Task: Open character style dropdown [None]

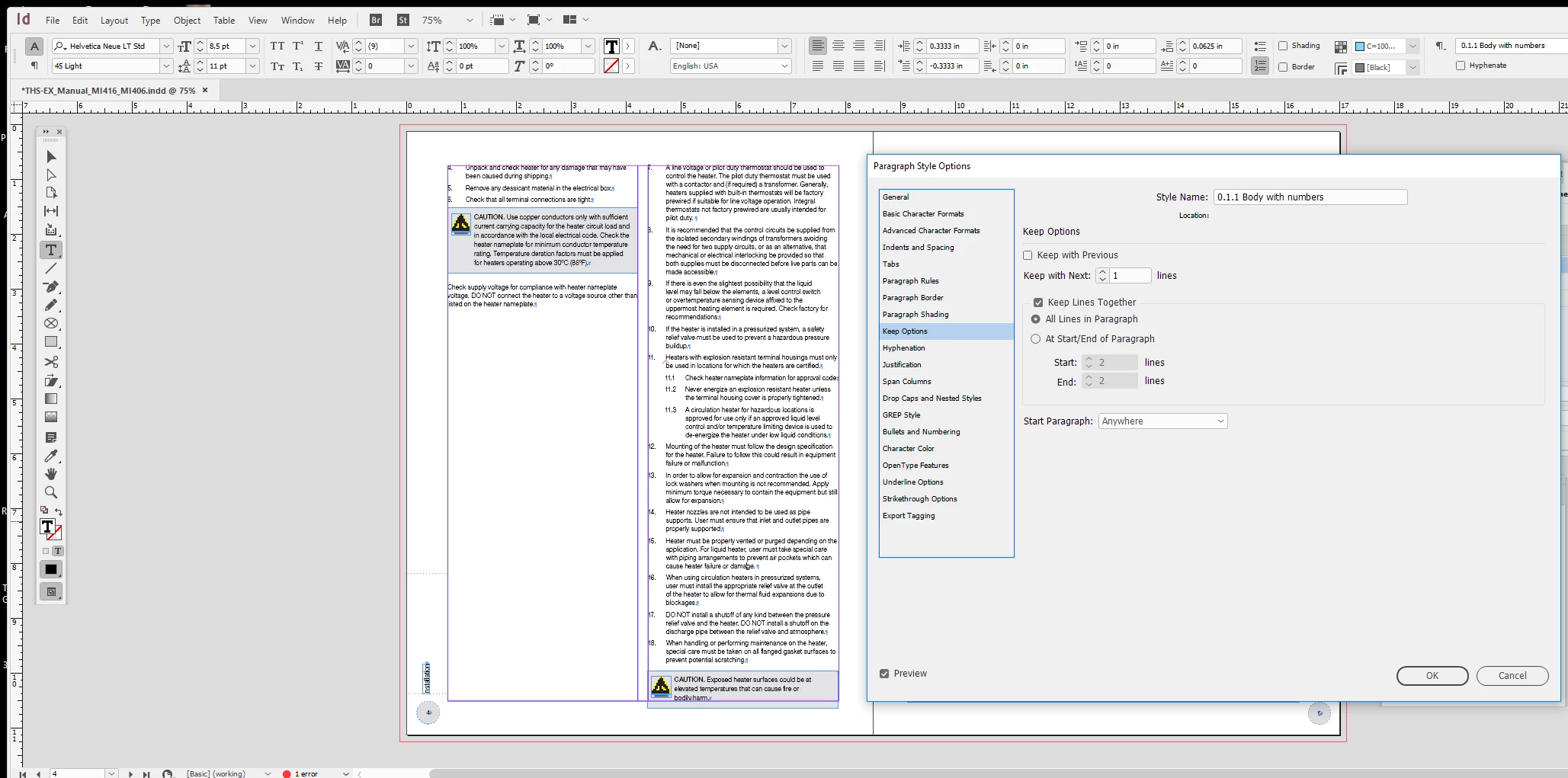Action: (784, 46)
